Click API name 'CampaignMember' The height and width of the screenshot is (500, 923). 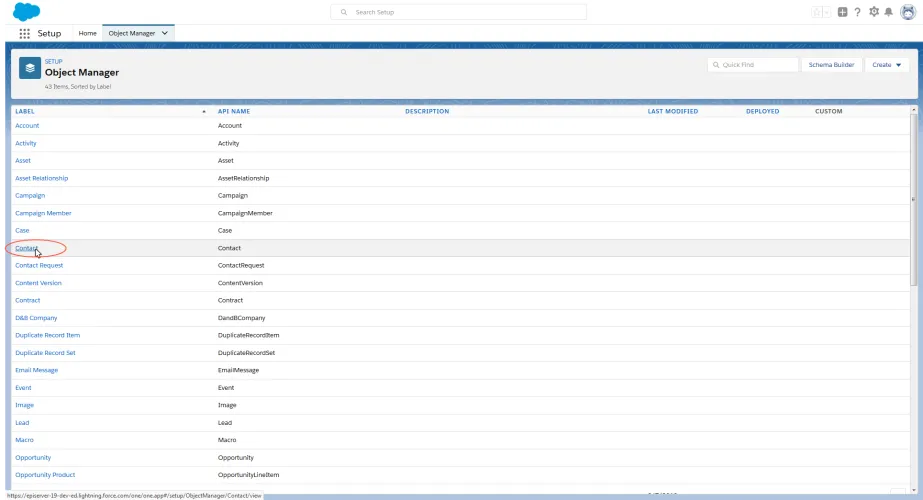[245, 213]
